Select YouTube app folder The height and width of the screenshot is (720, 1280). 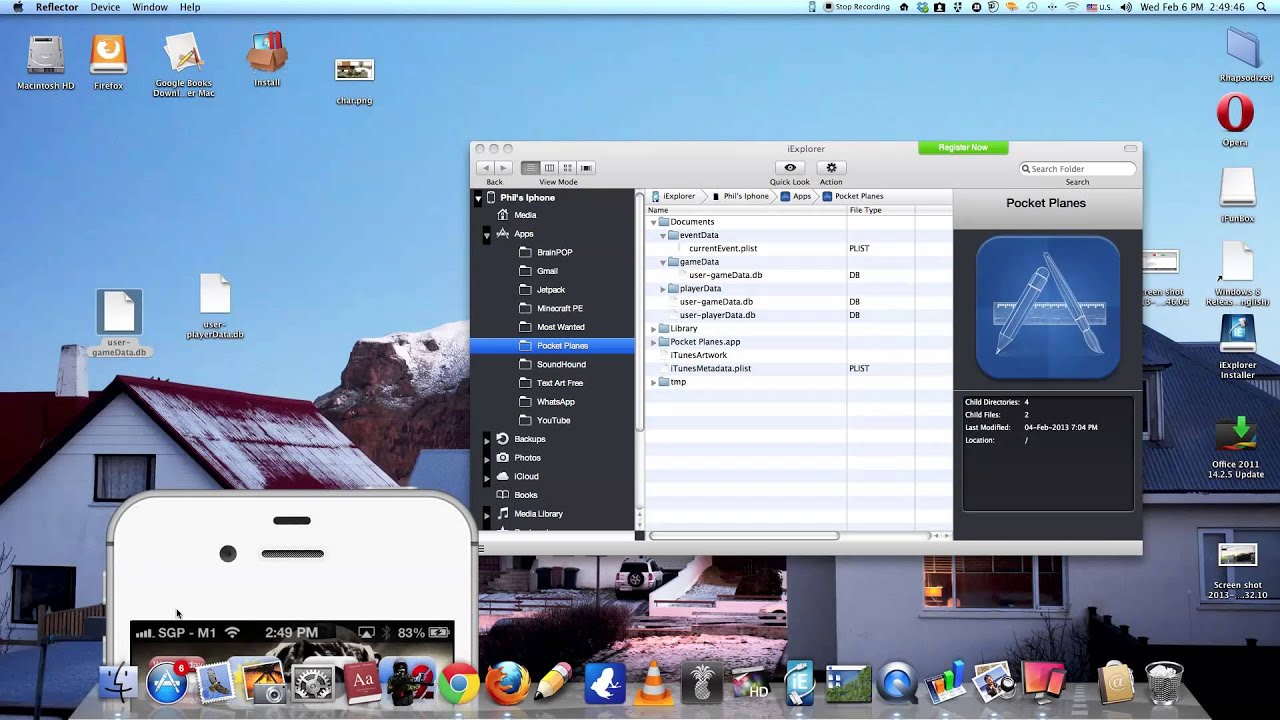tap(552, 420)
